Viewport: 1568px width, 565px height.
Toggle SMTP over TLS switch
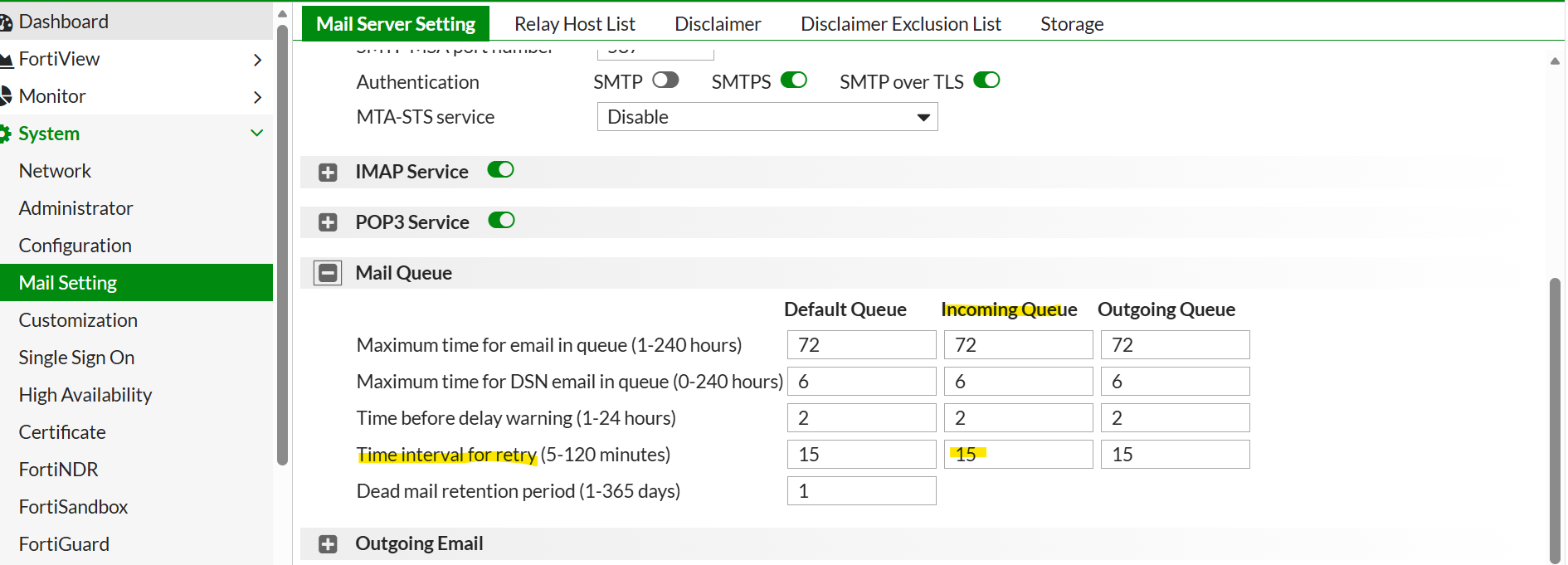point(986,80)
